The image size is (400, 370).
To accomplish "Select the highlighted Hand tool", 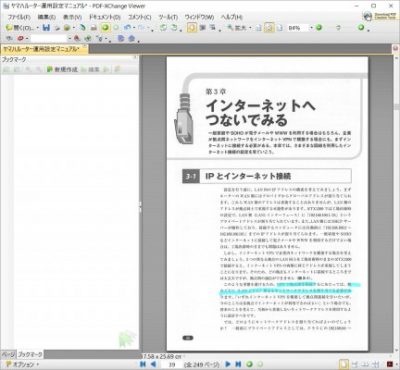I will pyautogui.click(x=191, y=28).
